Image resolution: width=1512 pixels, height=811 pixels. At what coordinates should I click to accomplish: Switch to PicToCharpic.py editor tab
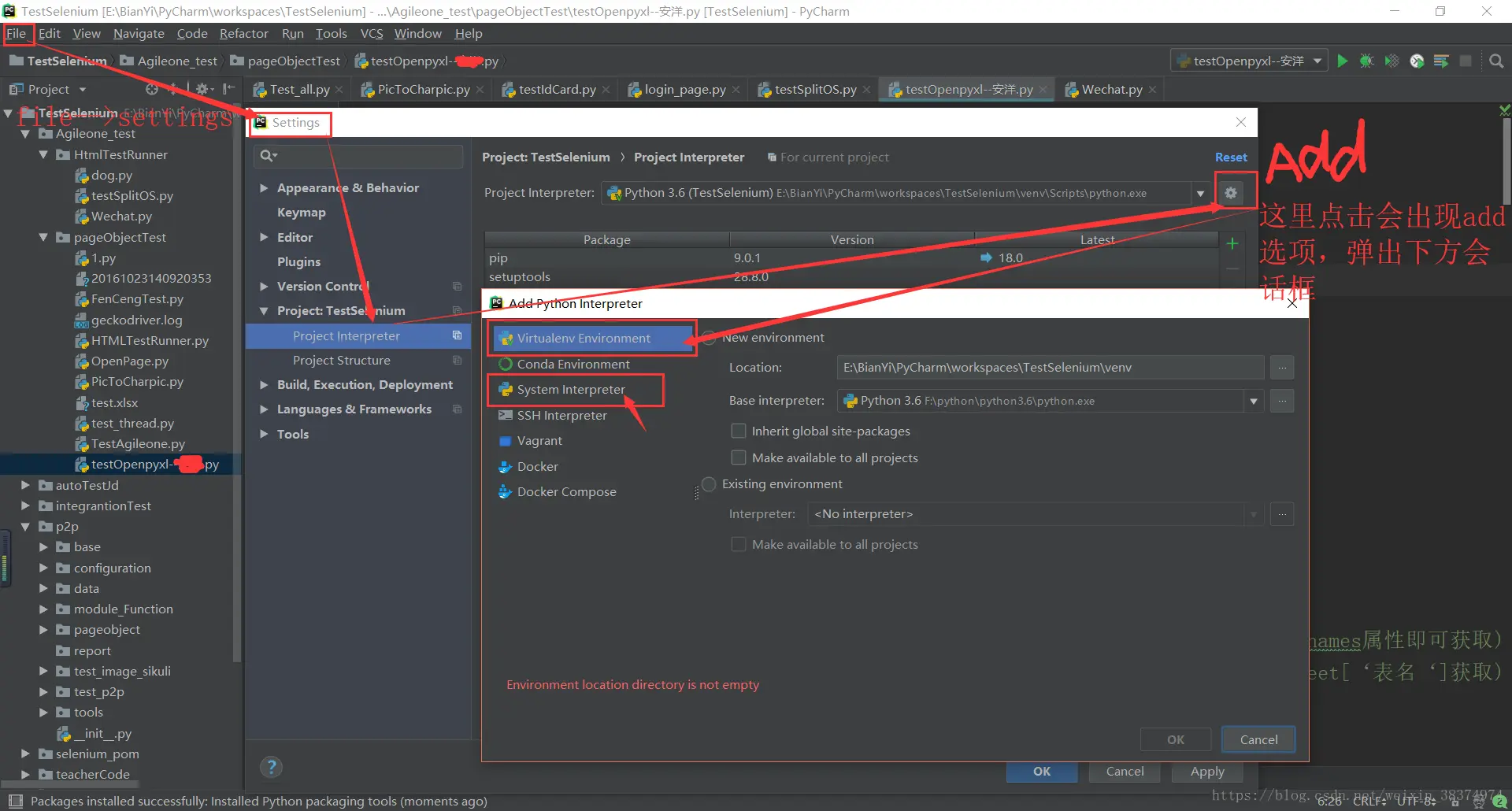[423, 90]
